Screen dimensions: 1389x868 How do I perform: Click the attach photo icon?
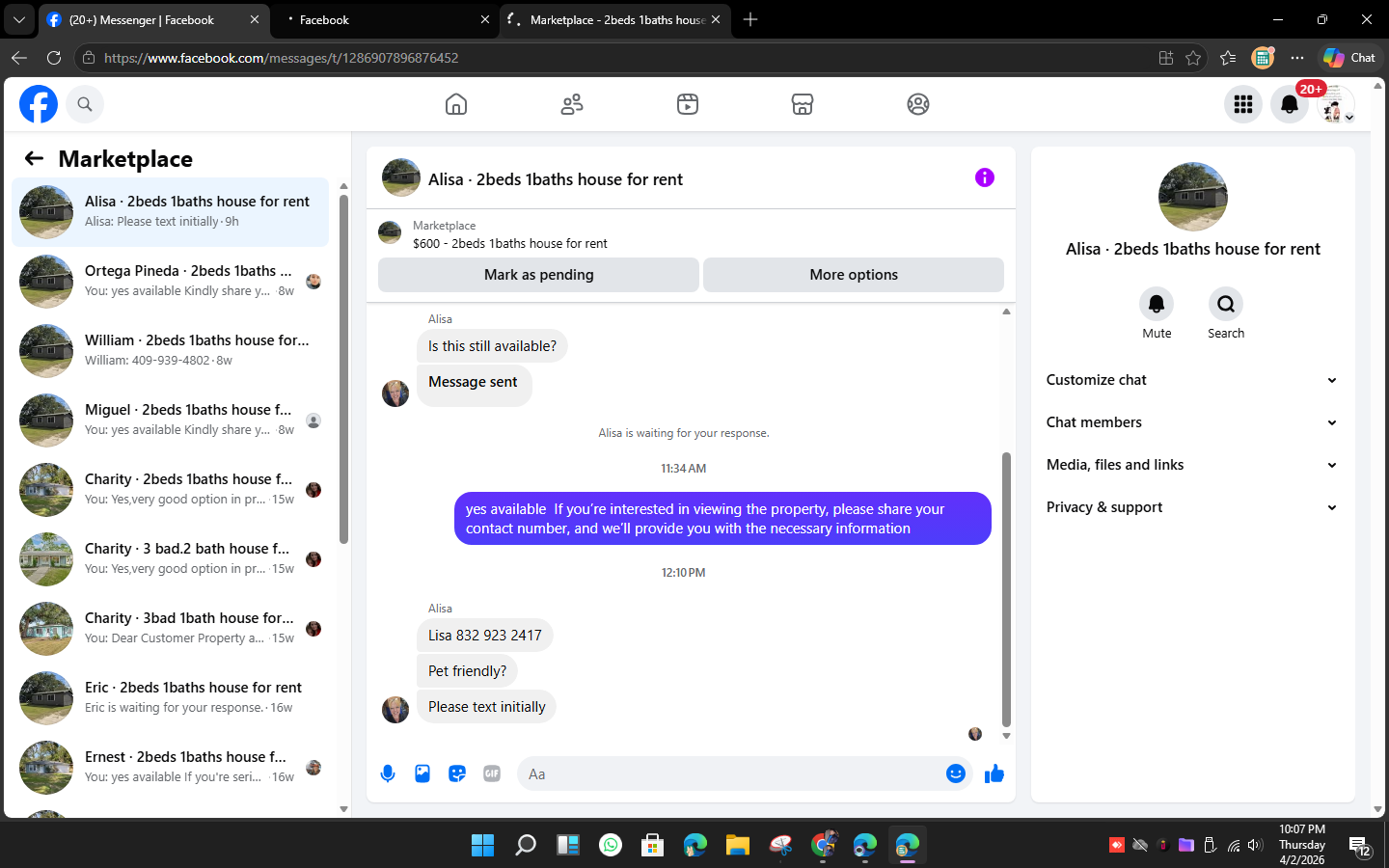tap(422, 773)
